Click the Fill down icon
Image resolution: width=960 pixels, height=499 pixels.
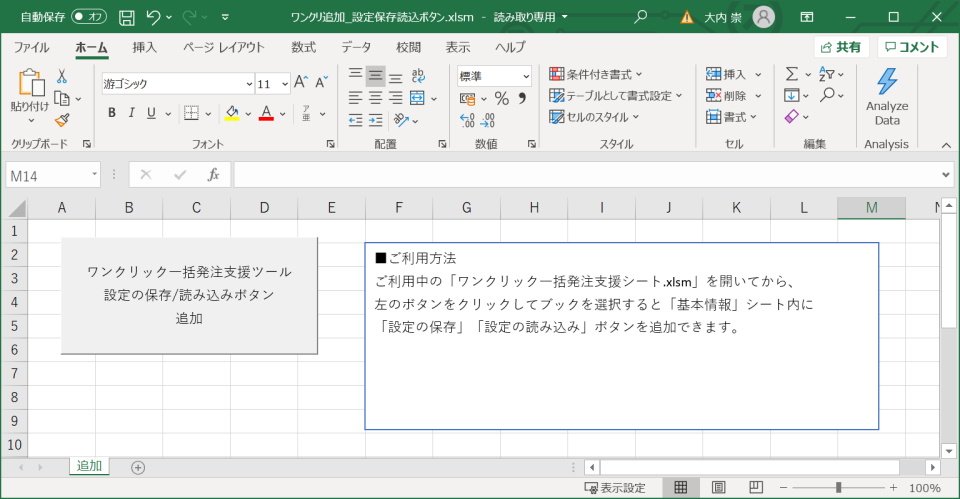[792, 96]
